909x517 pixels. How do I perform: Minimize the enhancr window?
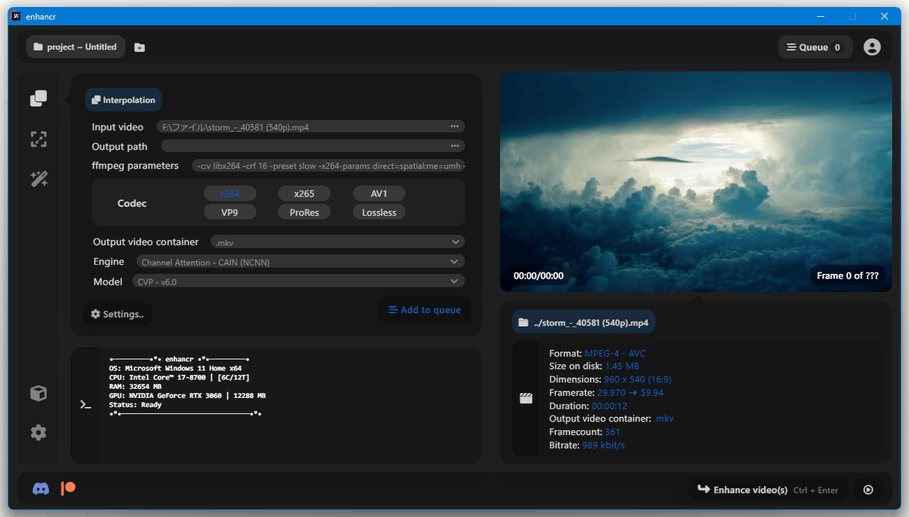(x=820, y=16)
